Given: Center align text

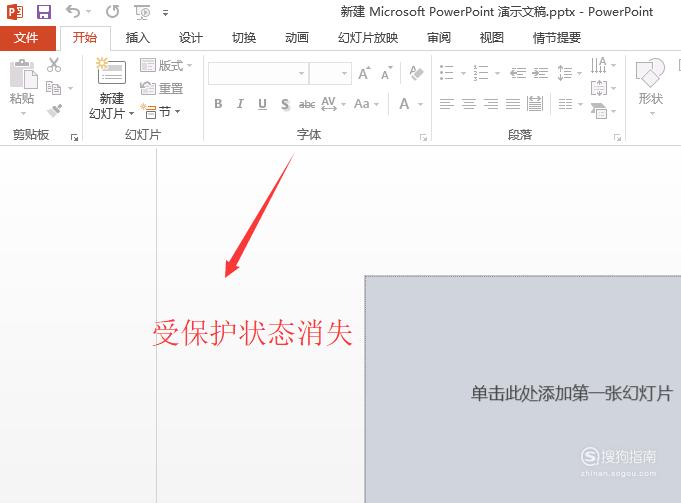Looking at the screenshot, I should click(x=469, y=104).
